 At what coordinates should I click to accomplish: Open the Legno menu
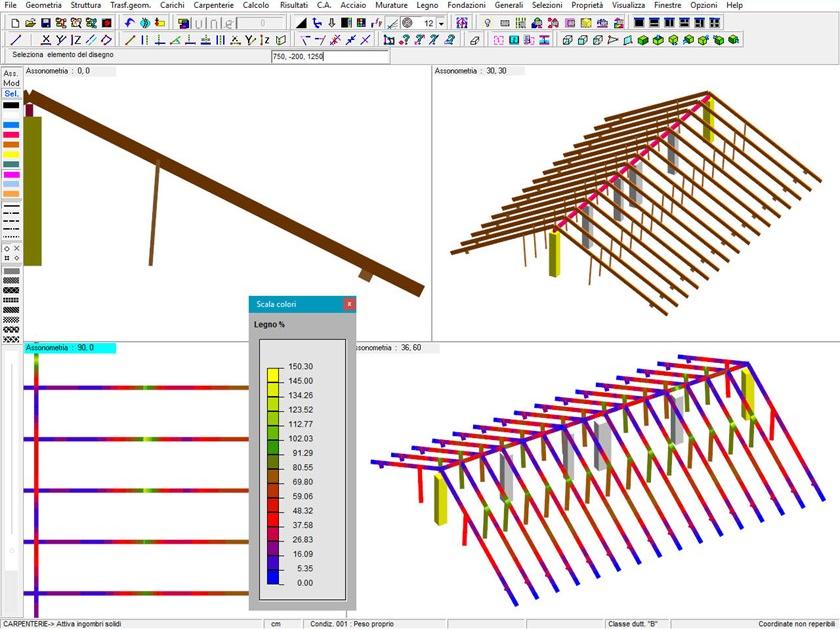[x=427, y=5]
